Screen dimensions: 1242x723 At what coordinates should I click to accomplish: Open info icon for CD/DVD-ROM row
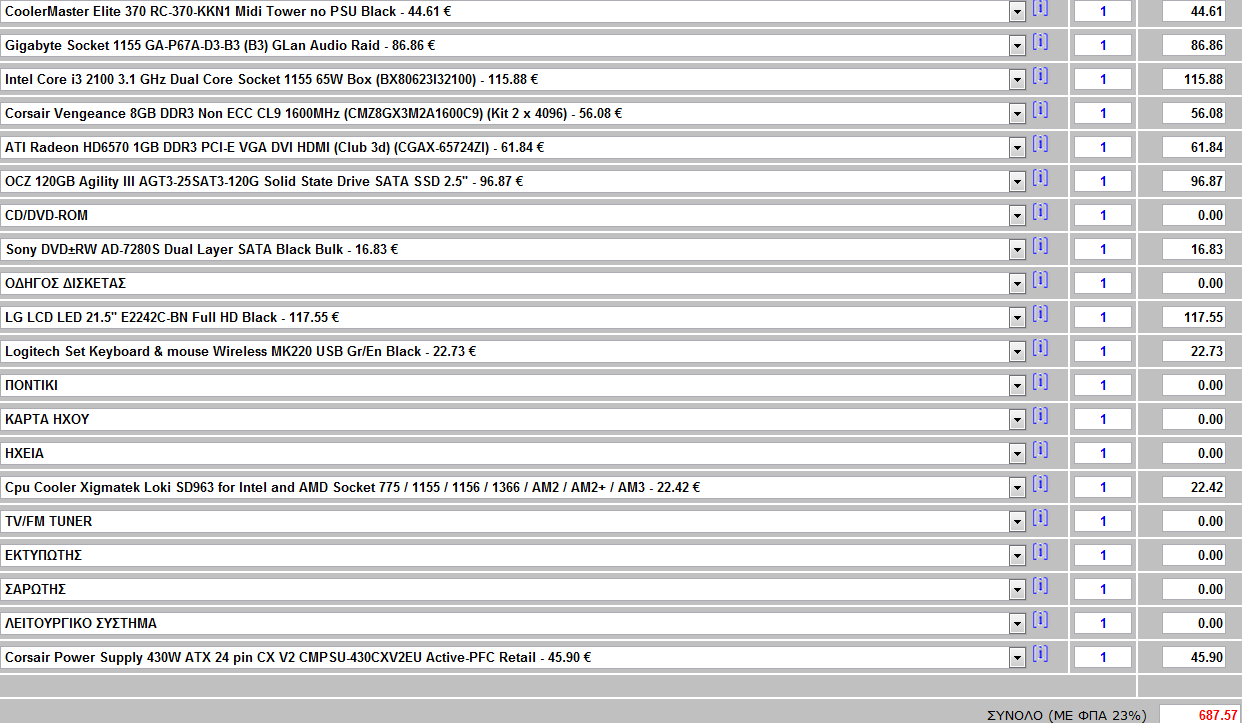pos(1040,212)
